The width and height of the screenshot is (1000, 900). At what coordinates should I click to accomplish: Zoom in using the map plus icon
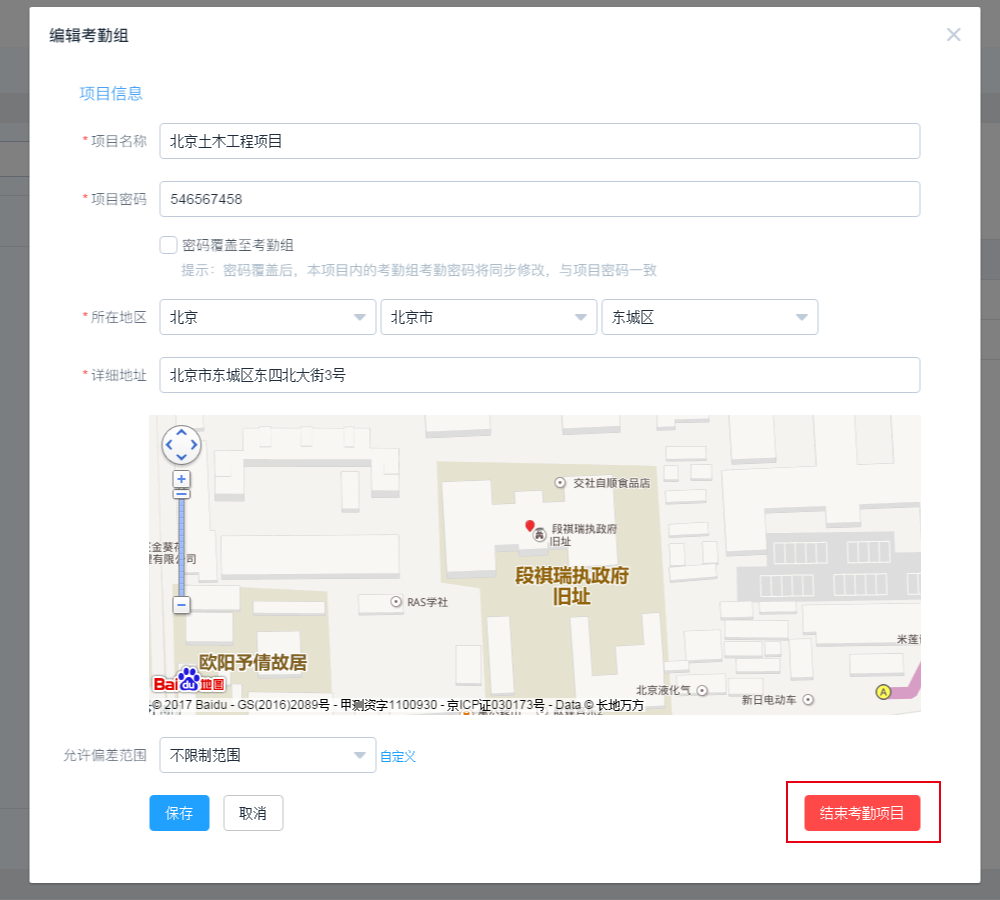[x=180, y=478]
